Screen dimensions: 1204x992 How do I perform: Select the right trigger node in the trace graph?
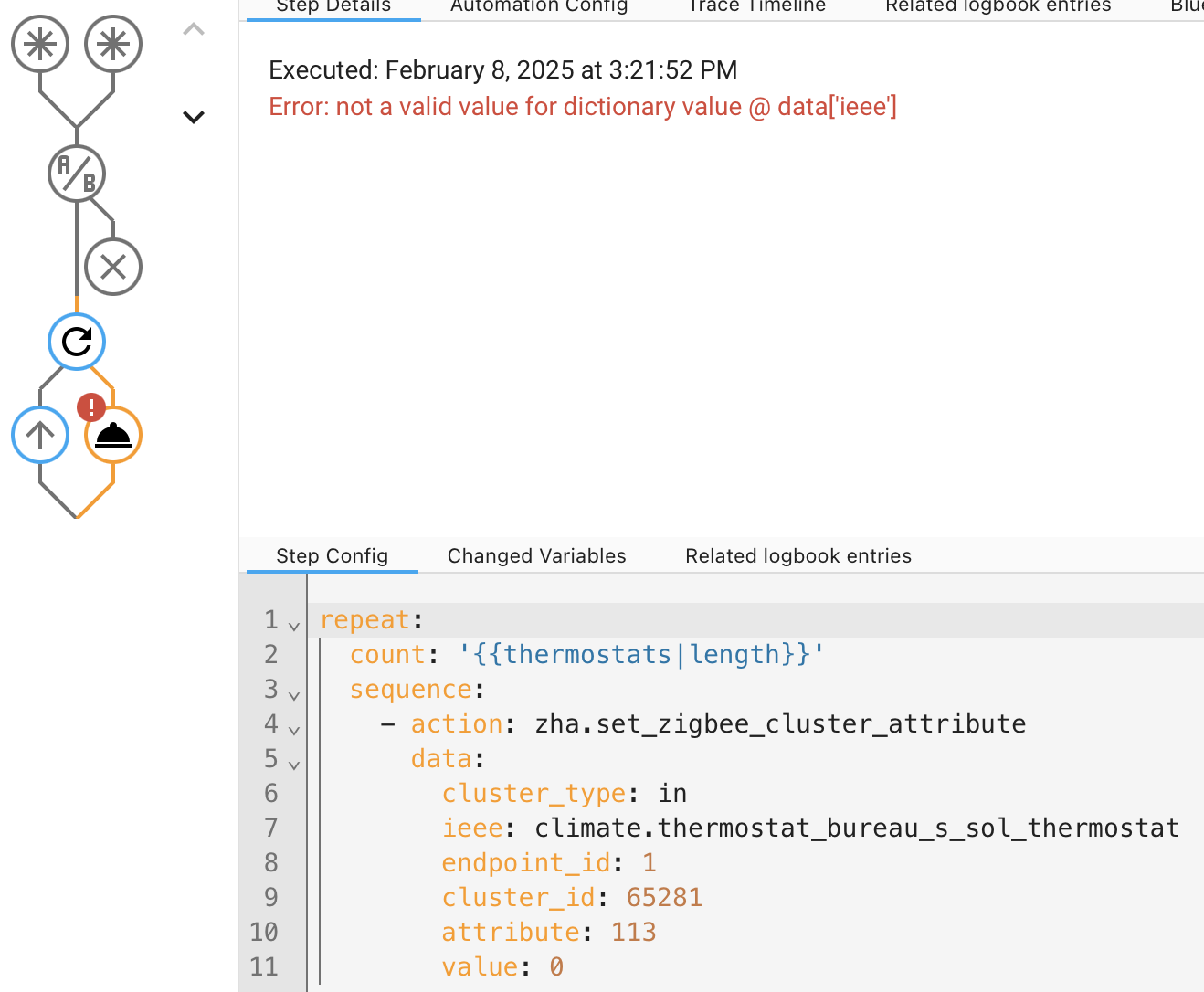113,44
